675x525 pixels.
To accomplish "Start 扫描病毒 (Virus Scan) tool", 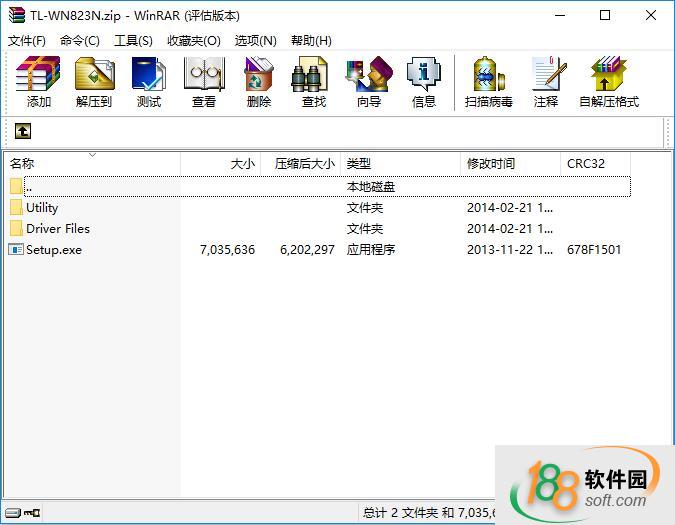I will pos(488,82).
